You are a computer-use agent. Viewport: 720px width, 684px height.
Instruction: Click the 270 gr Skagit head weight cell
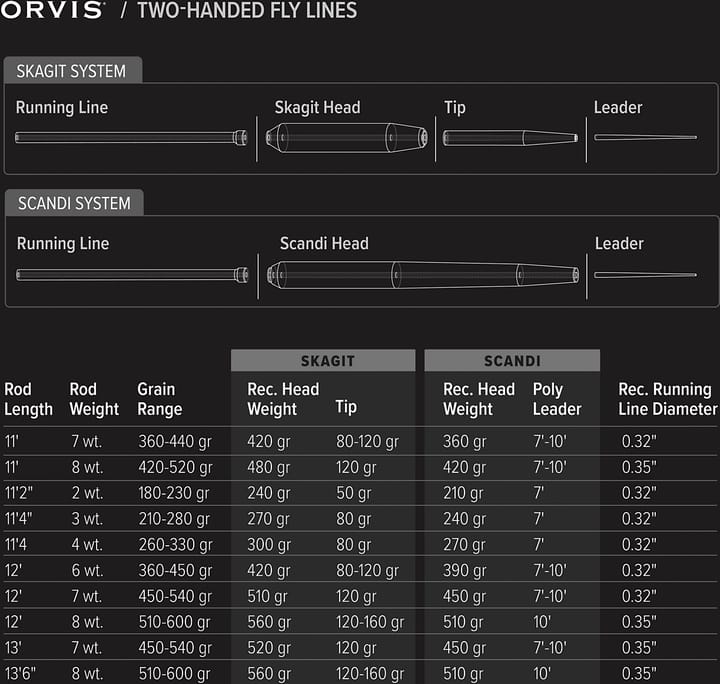pyautogui.click(x=268, y=519)
